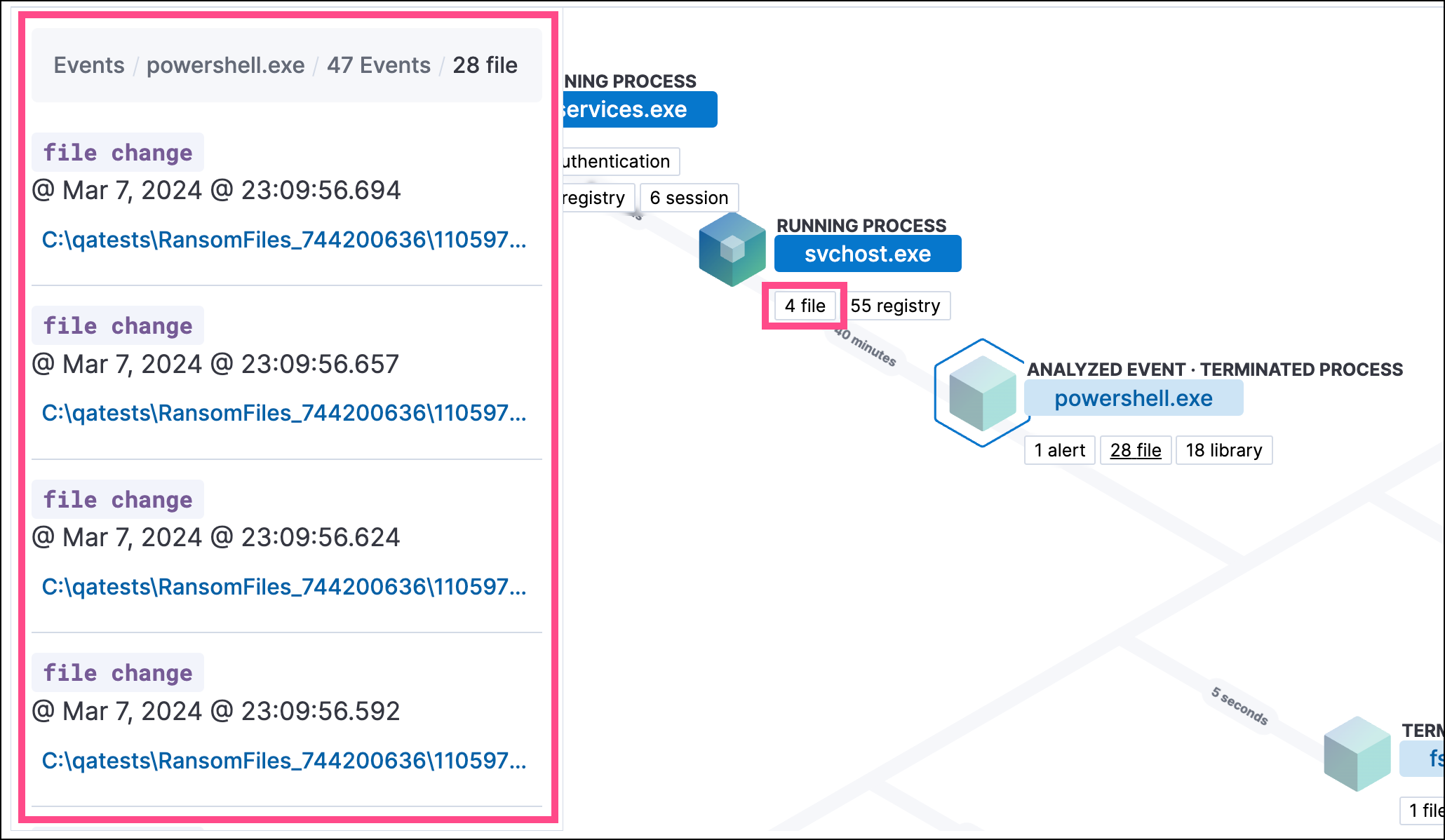1445x840 pixels.
Task: Navigate to 47 Events breadcrumb
Action: [378, 65]
